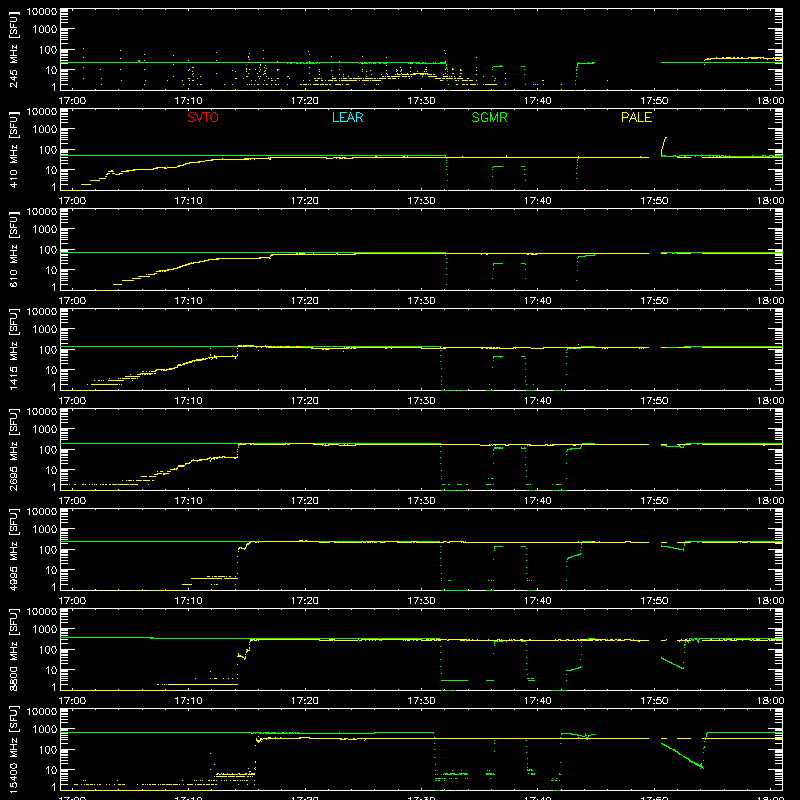Viewport: 800px width, 800px height.
Task: Click the 10000 tick of 245 MHz plot
Action: [42, 12]
